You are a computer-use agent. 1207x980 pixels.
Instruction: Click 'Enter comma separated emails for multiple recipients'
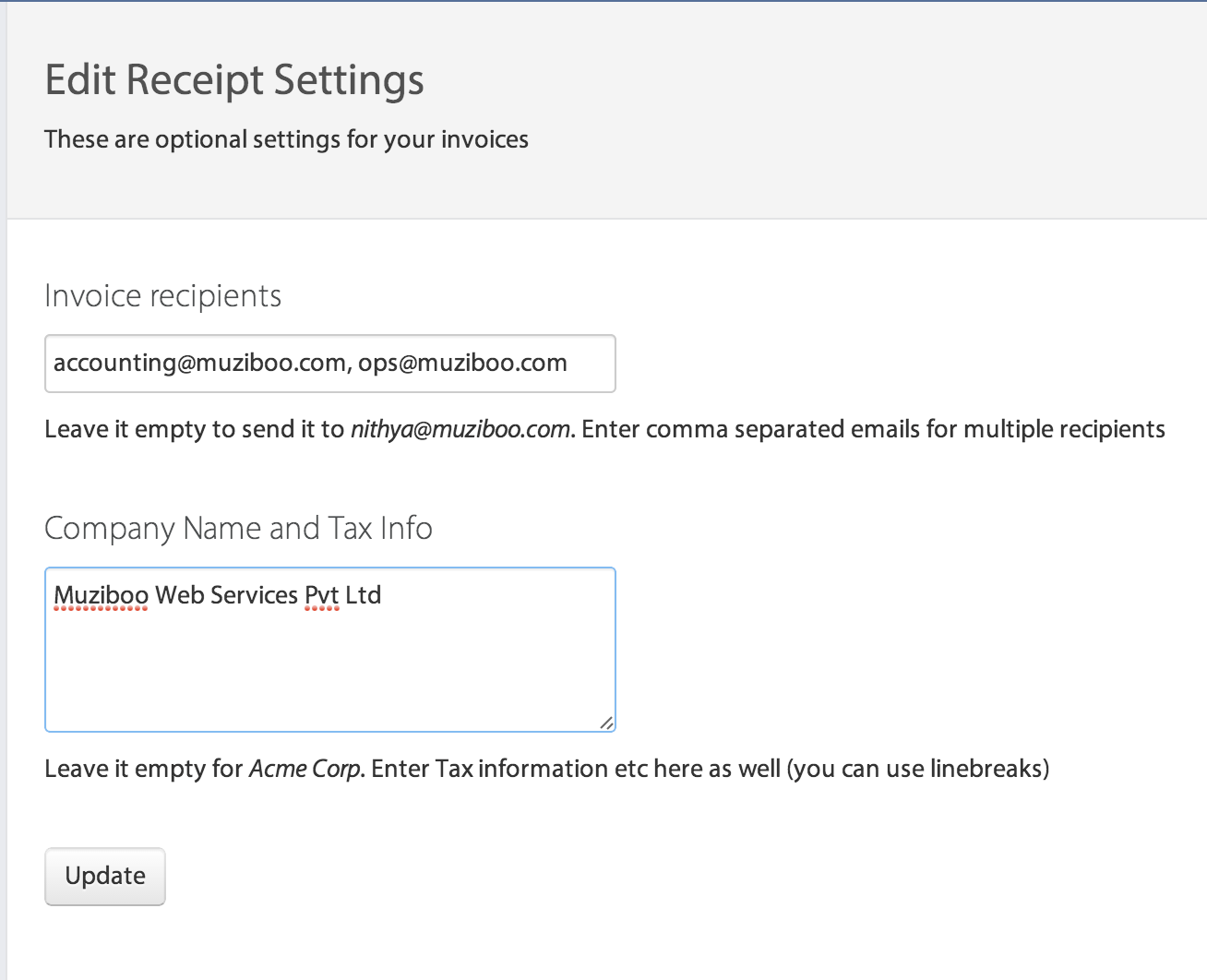pyautogui.click(x=873, y=430)
